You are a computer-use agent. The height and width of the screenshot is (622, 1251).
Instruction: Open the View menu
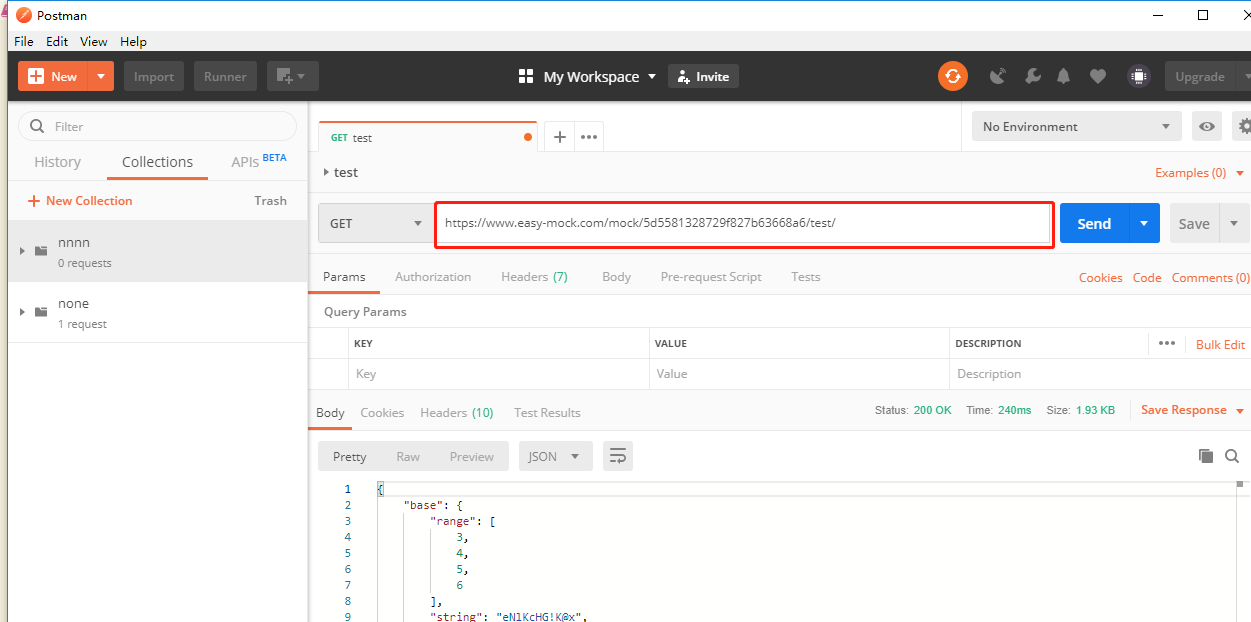pos(94,41)
